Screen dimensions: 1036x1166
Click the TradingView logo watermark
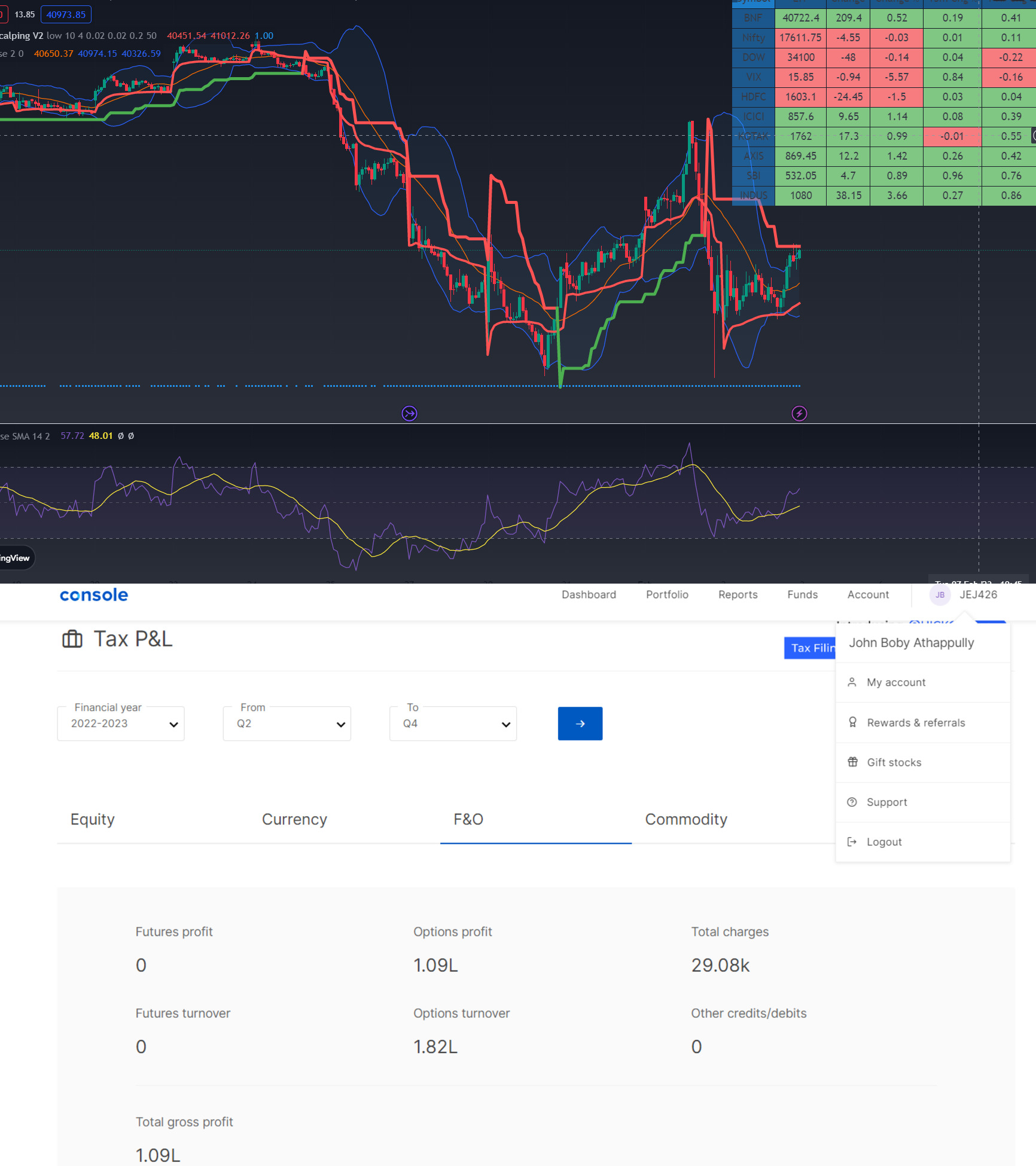pos(15,557)
